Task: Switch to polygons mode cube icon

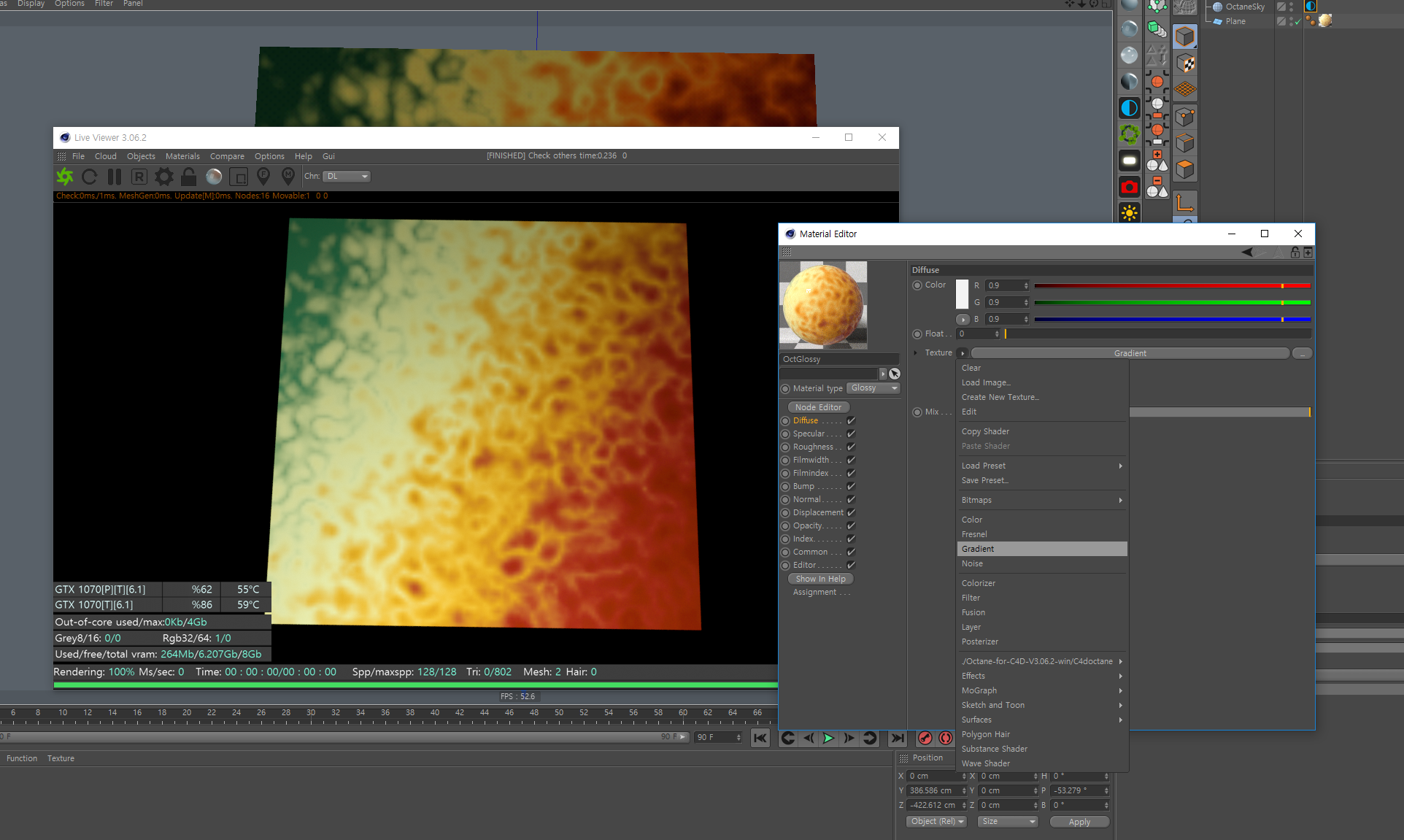Action: (1185, 169)
